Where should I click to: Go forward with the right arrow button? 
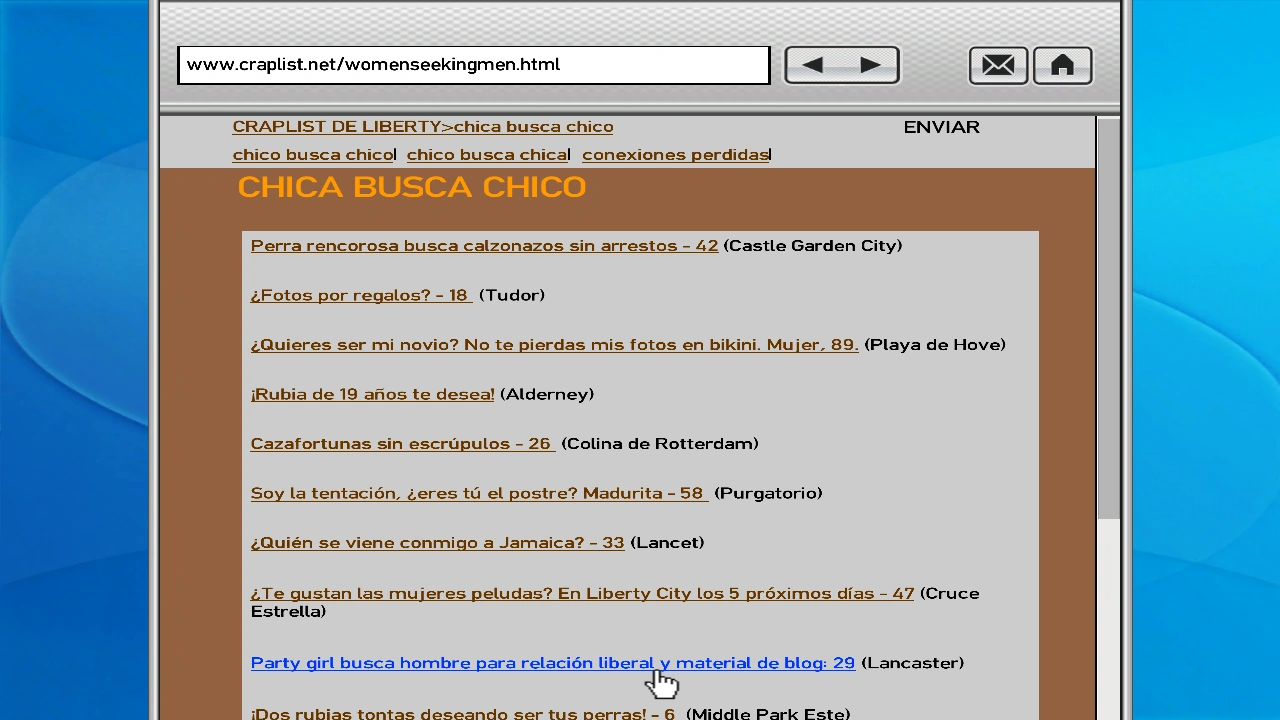point(870,66)
